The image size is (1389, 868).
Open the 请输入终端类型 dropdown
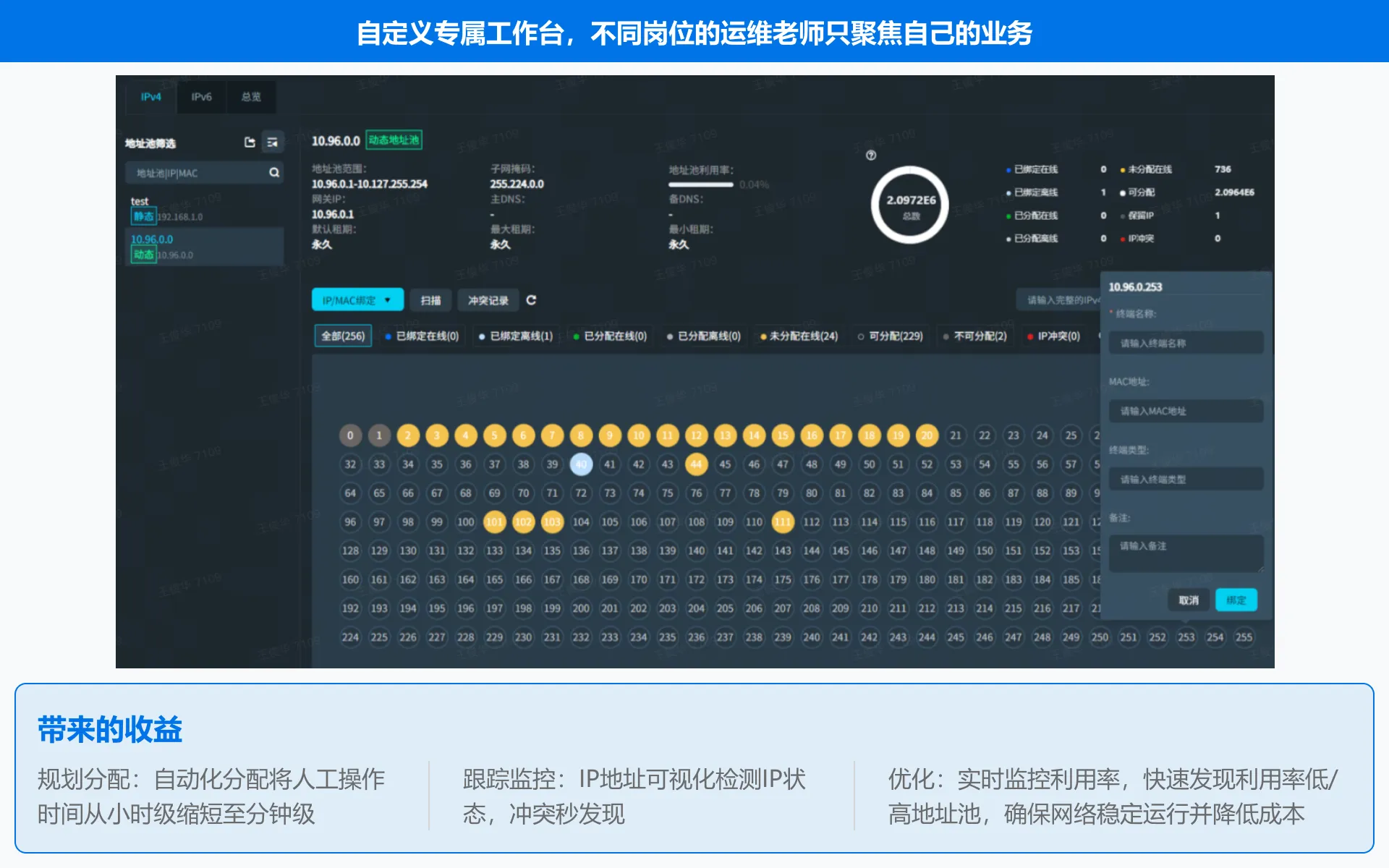[1186, 479]
